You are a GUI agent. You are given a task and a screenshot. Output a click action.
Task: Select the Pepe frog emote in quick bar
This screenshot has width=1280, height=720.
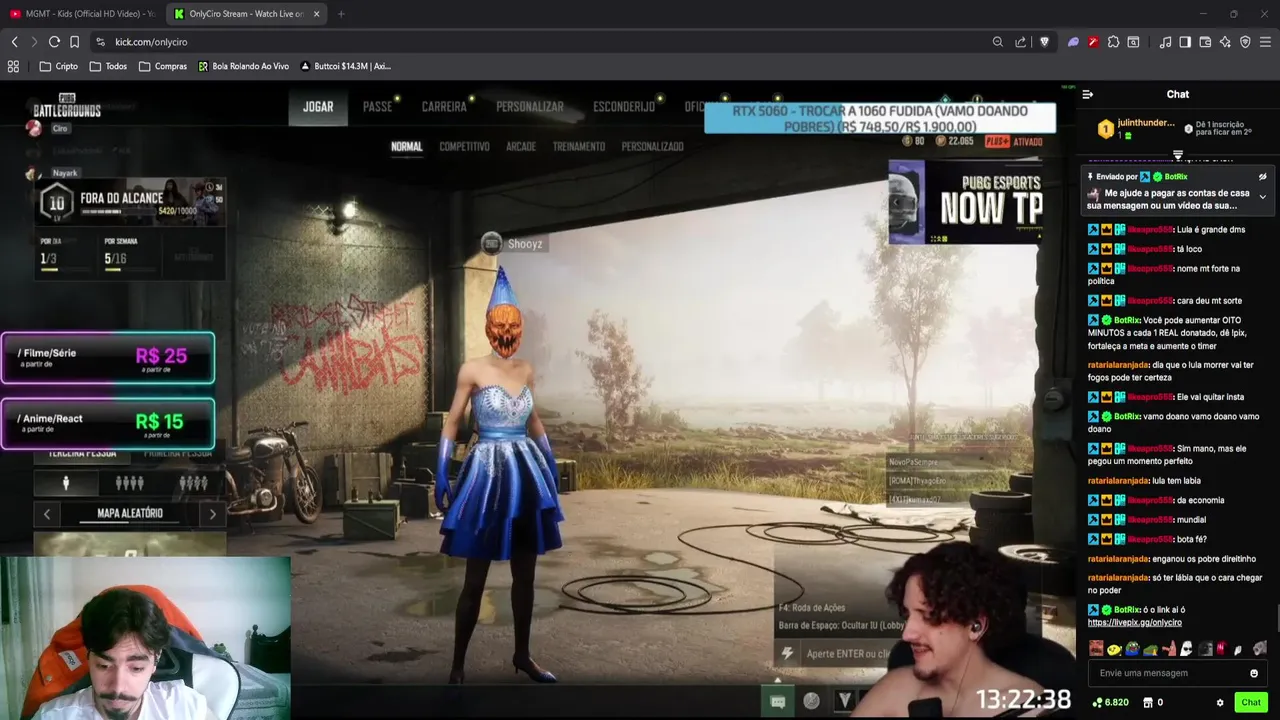tap(1132, 649)
